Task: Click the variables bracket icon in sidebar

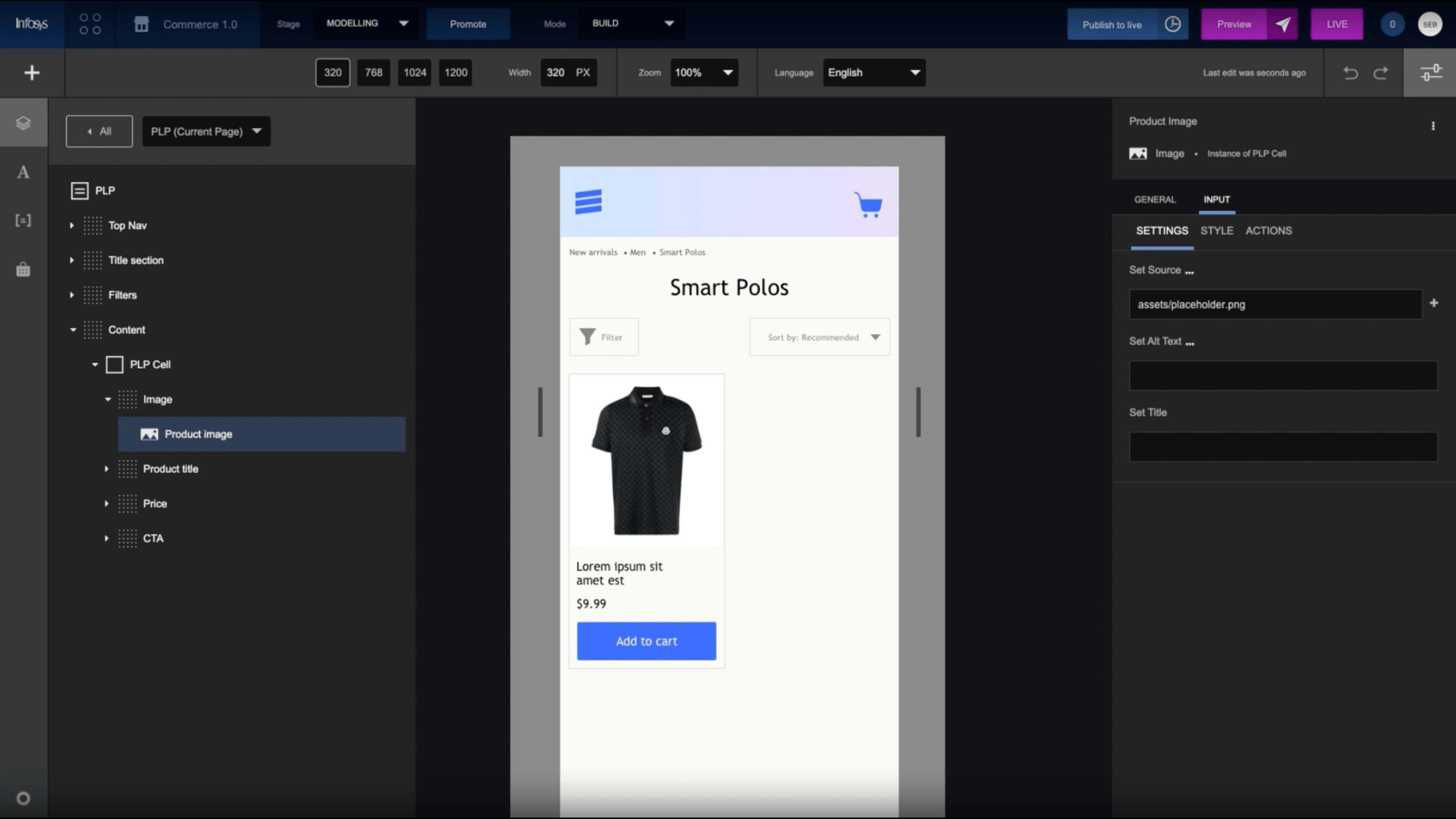Action: pyautogui.click(x=23, y=220)
